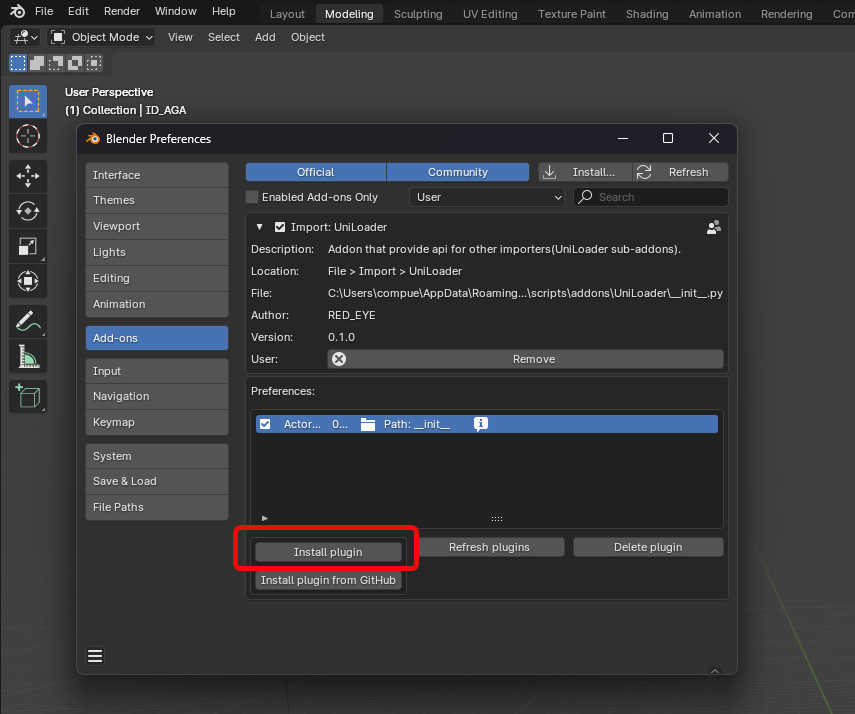This screenshot has height=714, width=855.
Task: Switch to the UV Editing workspace tab
Action: coord(490,14)
